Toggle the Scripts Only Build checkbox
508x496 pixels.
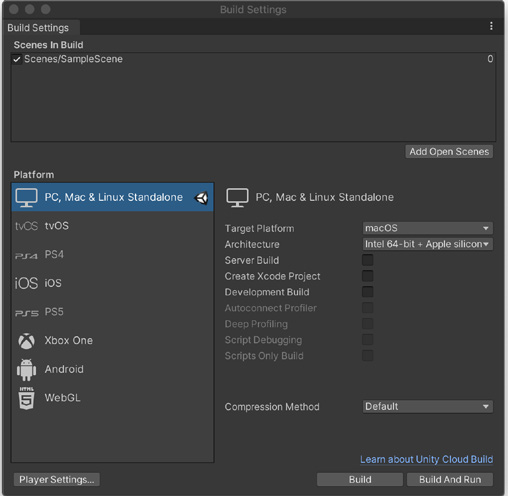(x=368, y=356)
